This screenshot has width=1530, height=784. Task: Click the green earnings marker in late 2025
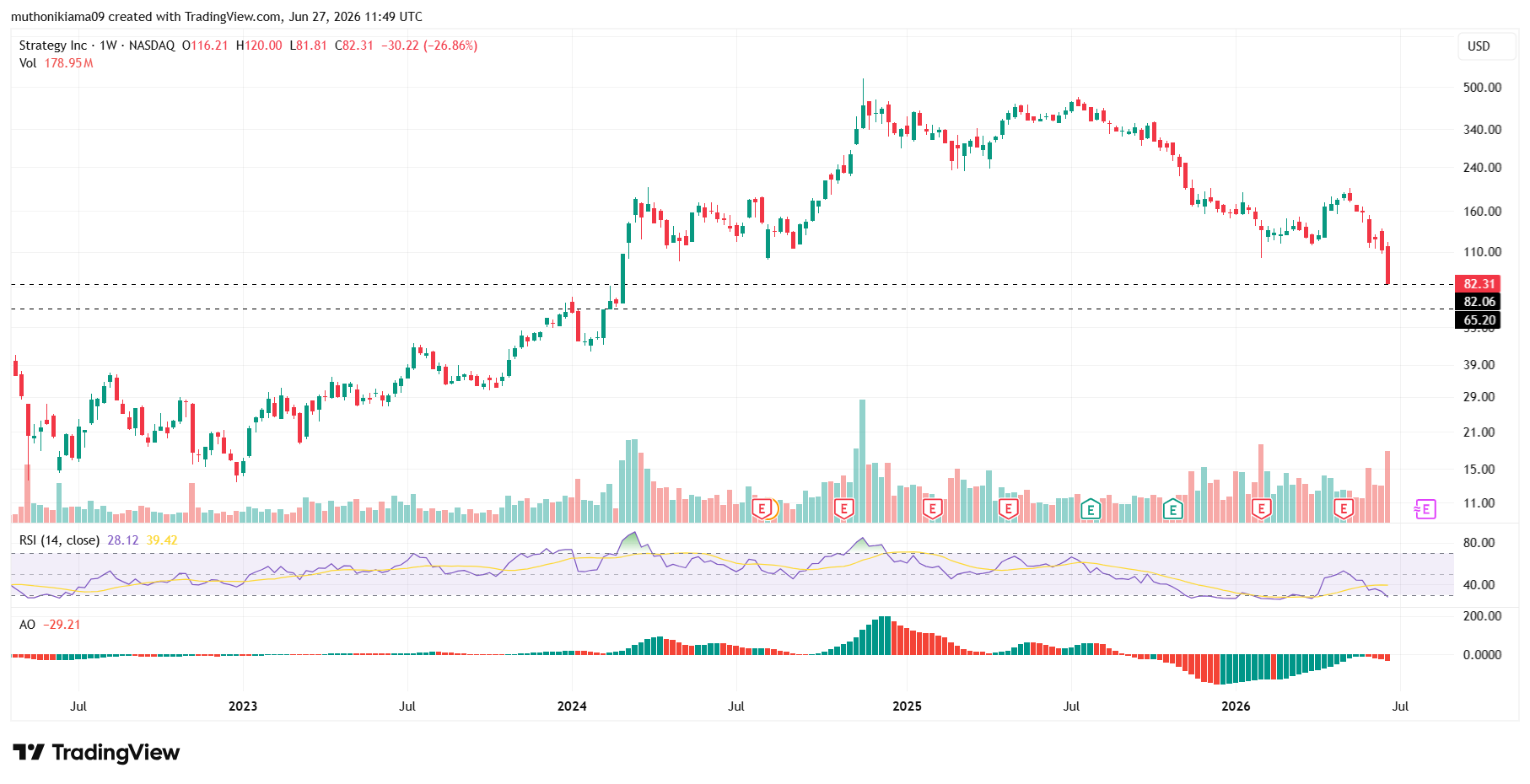(1172, 508)
